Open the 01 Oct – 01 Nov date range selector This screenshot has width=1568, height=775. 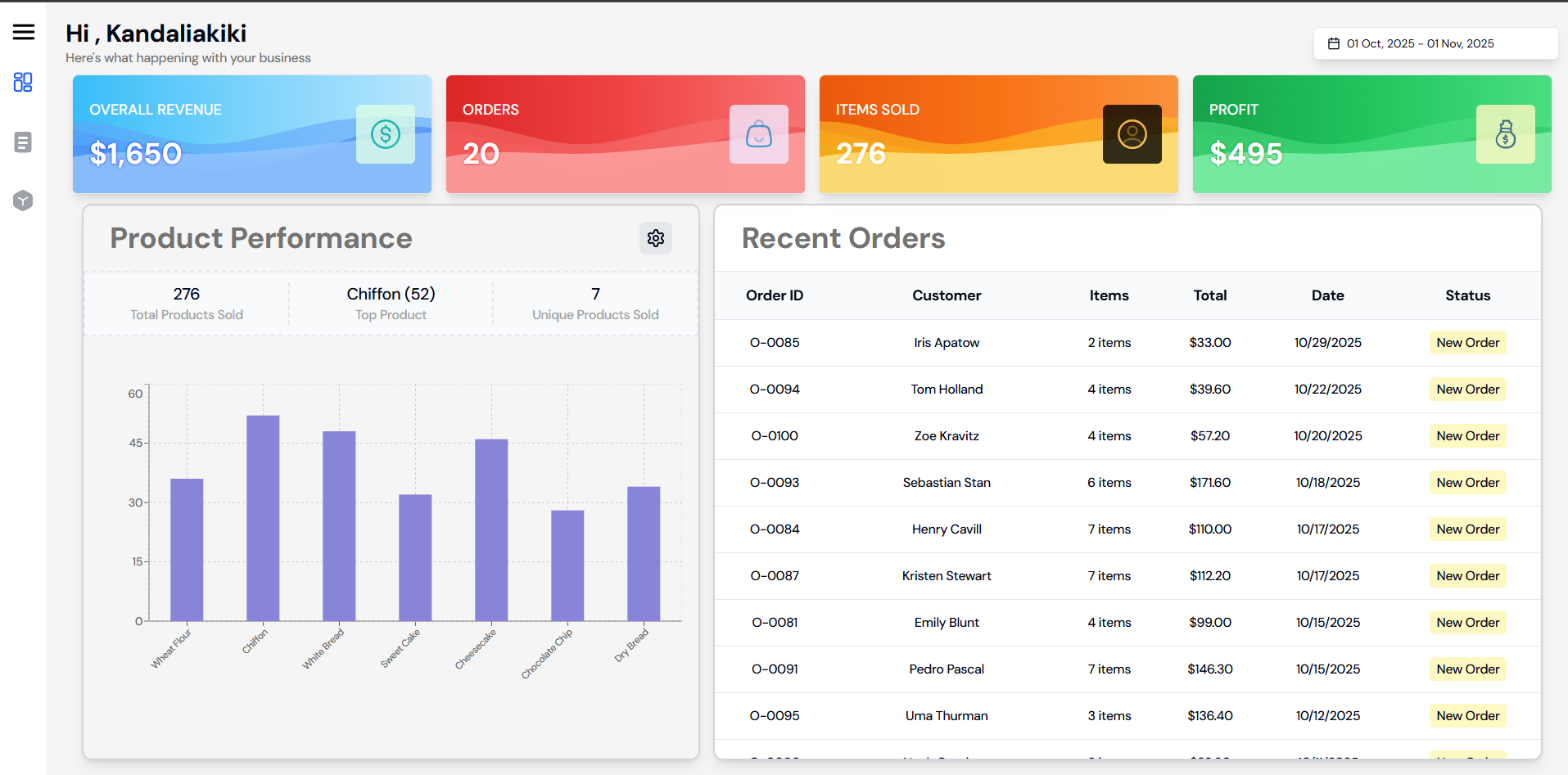click(x=1435, y=43)
